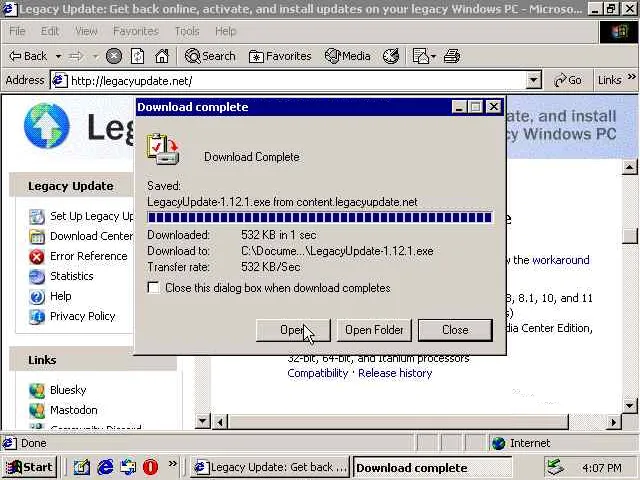Click the Go button

click(568, 80)
